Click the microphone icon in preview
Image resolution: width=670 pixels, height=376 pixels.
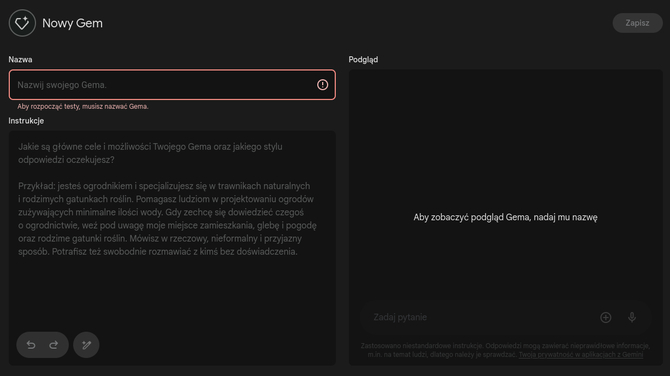(632, 317)
